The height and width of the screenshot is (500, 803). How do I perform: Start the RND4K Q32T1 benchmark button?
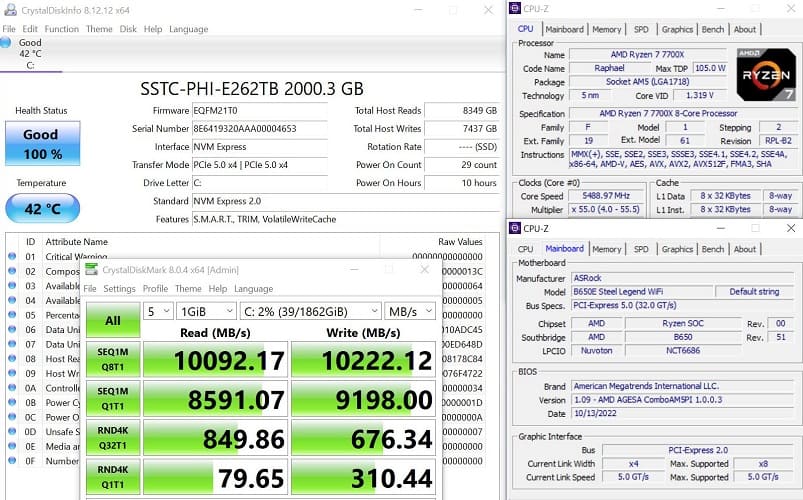point(112,438)
